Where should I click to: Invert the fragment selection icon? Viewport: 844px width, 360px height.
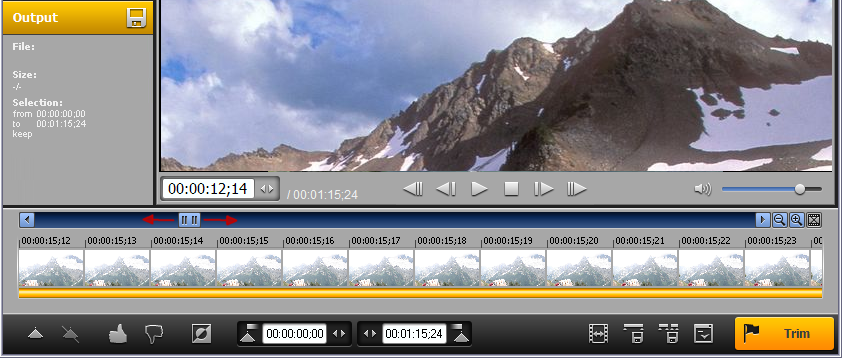202,334
